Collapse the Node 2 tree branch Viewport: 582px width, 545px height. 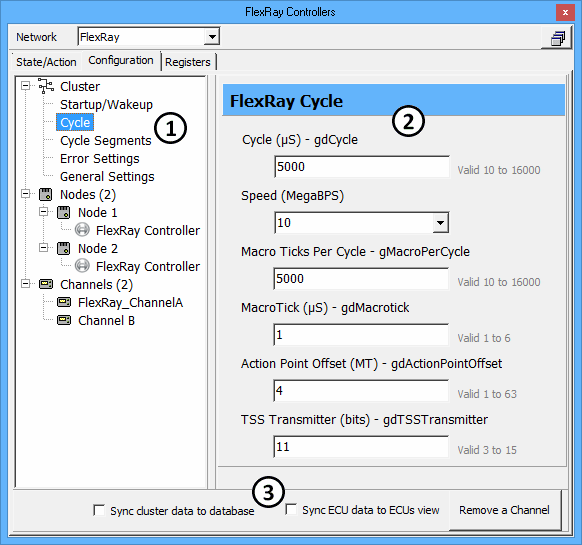tap(44, 248)
